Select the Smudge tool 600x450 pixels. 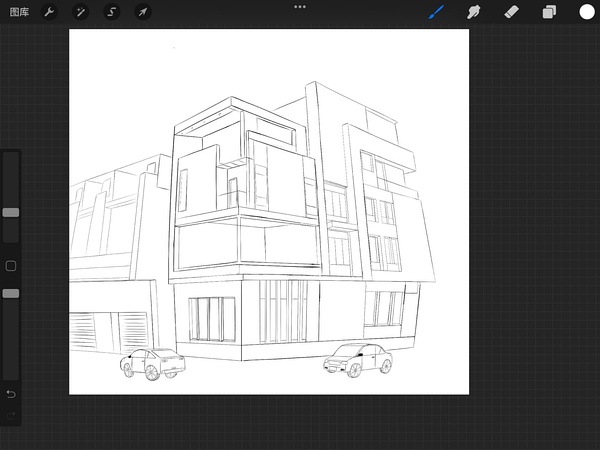coord(474,12)
